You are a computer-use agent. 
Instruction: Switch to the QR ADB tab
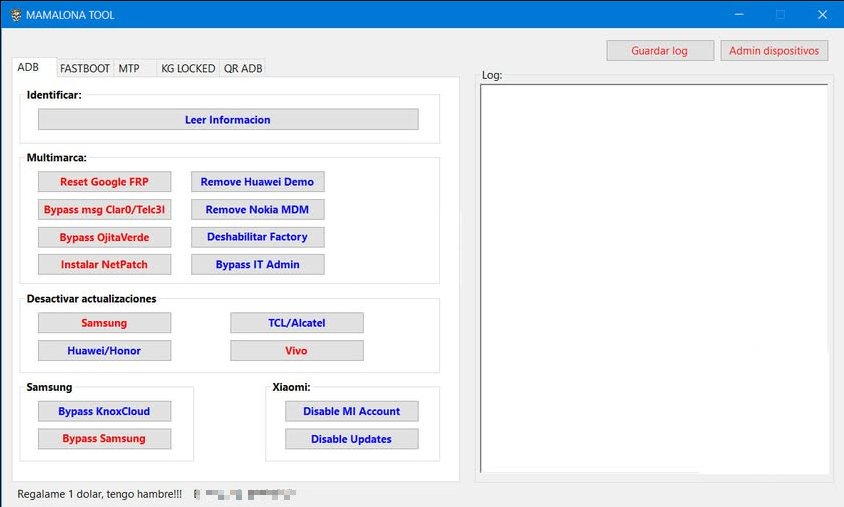click(x=243, y=68)
